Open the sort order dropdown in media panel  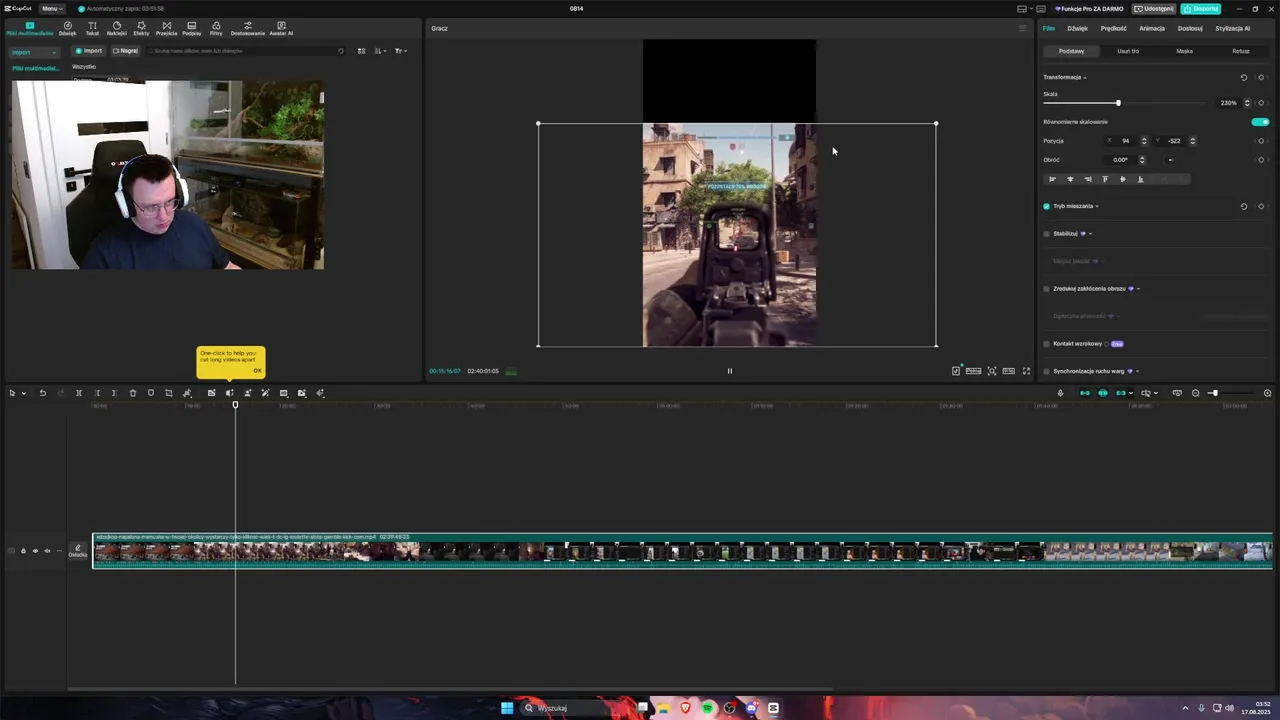tap(380, 51)
